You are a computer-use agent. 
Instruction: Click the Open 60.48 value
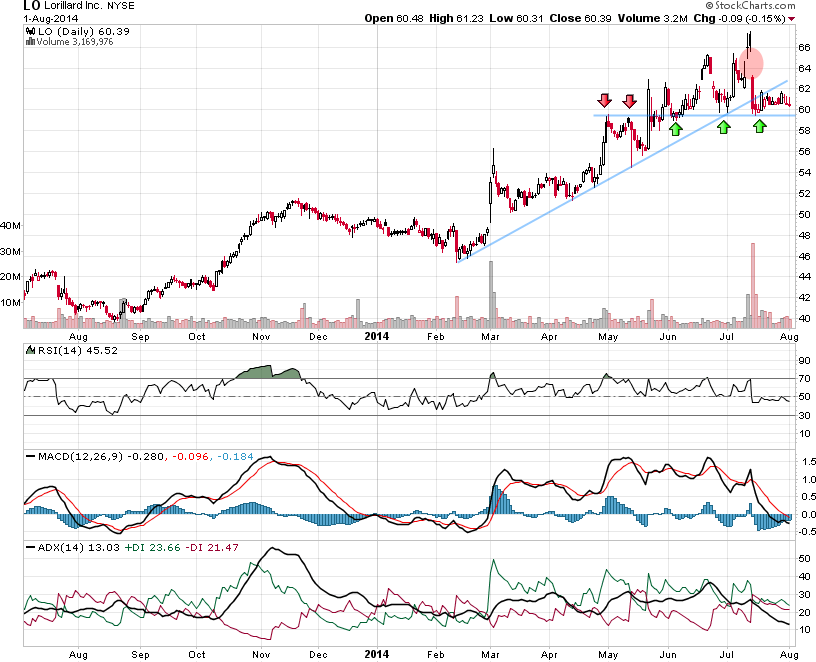(394, 18)
